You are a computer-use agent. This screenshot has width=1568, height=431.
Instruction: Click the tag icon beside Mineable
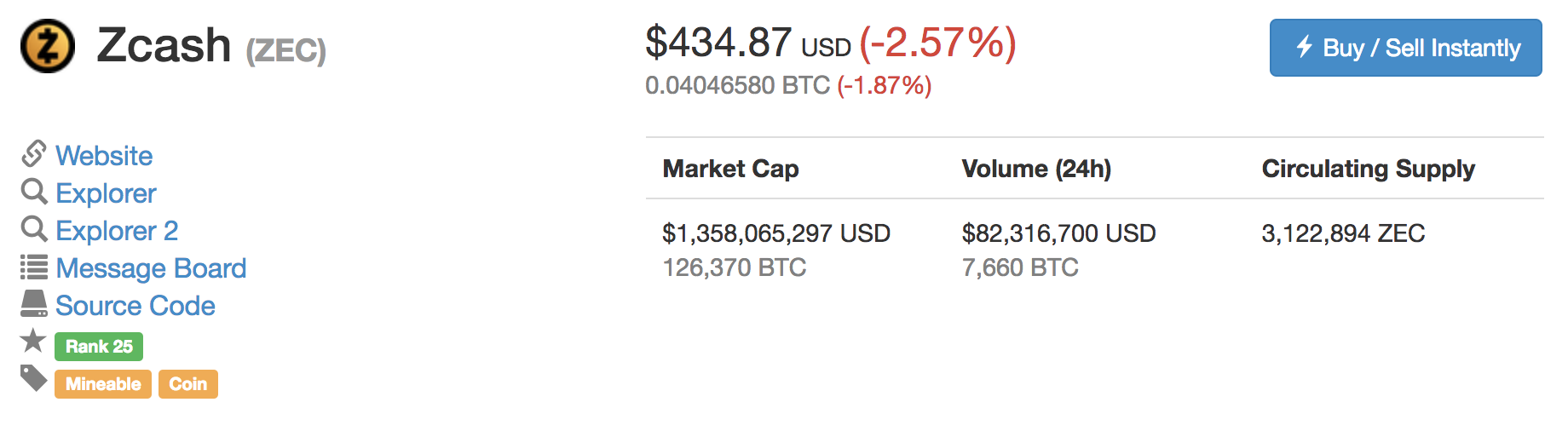tap(33, 378)
